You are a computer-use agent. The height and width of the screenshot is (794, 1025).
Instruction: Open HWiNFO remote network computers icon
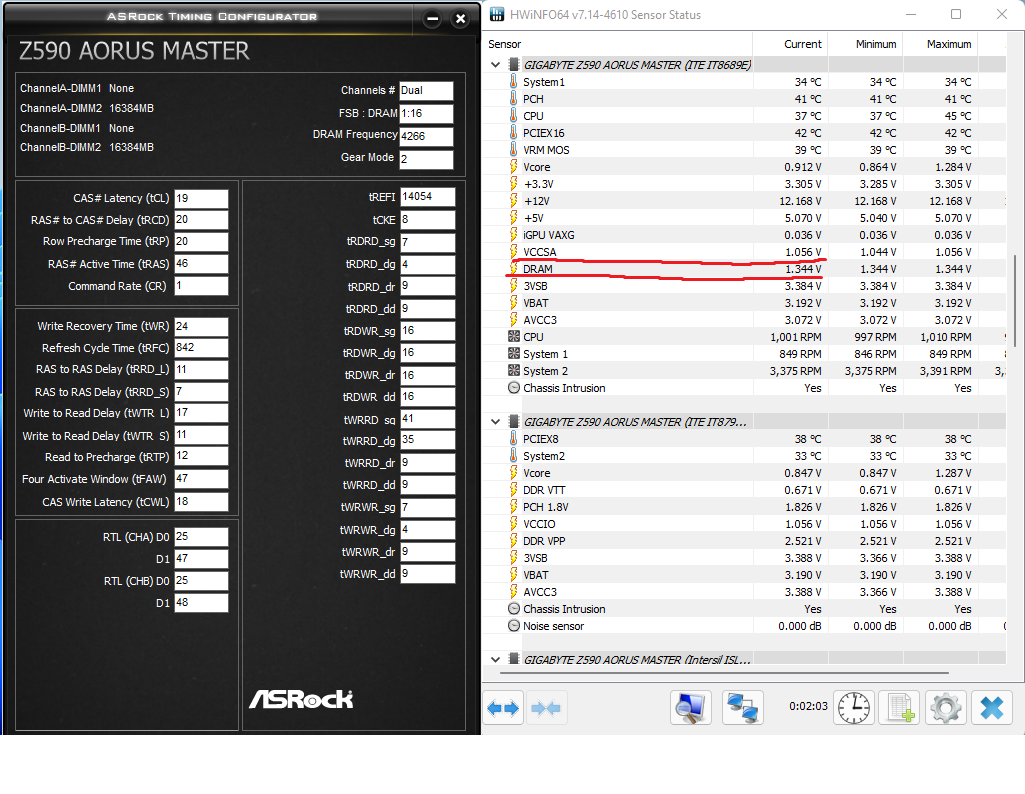[743, 708]
